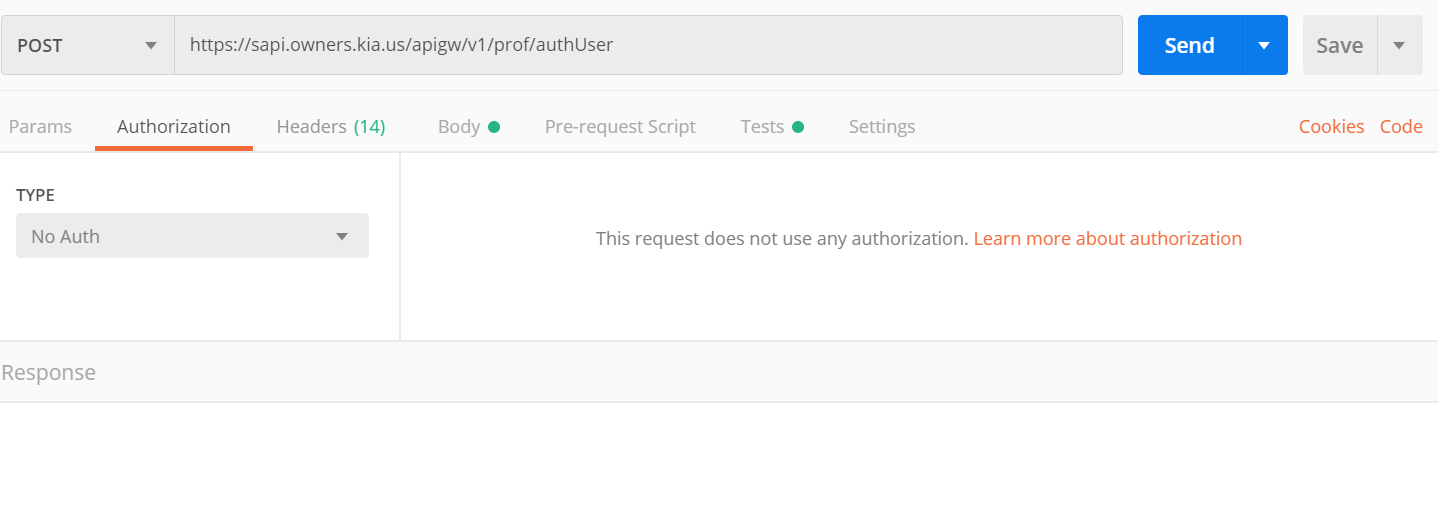
Task: Click the green dot beside Body
Action: (494, 127)
